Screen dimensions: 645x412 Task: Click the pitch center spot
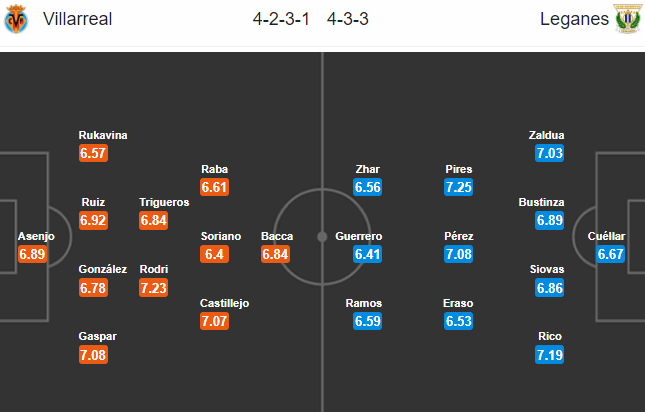(322, 237)
